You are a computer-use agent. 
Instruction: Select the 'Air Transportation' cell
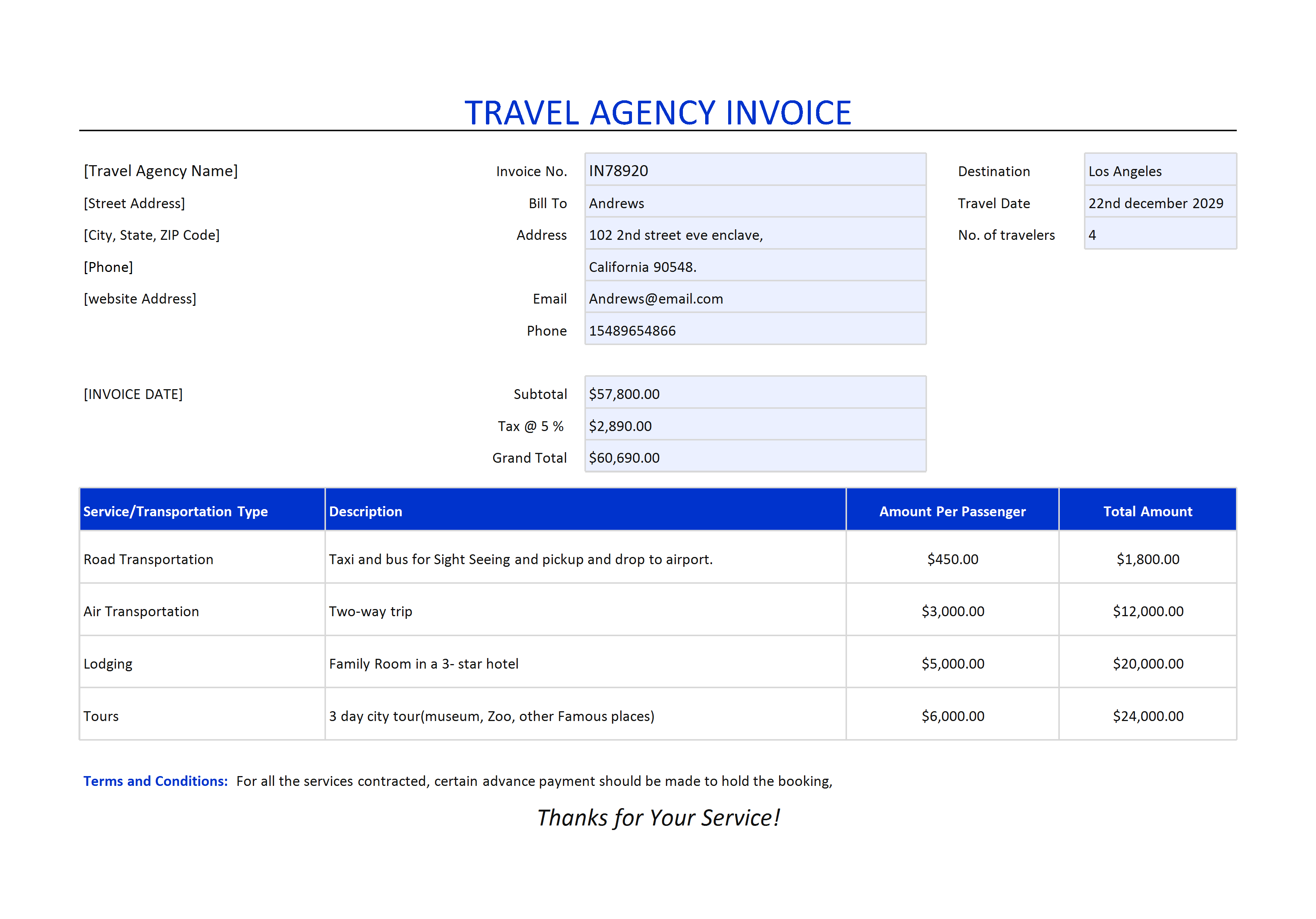click(x=202, y=610)
